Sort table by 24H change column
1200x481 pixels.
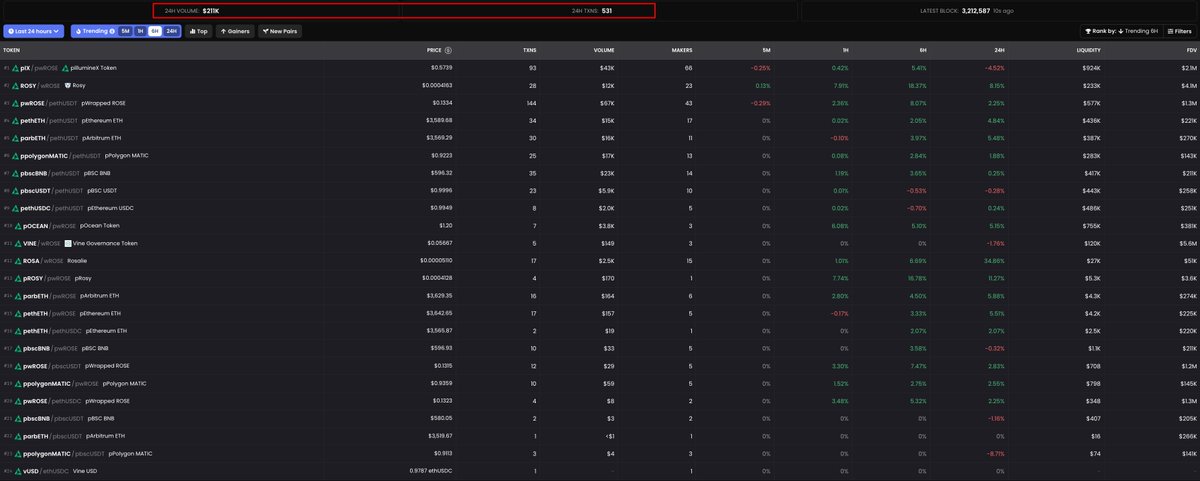pos(999,49)
